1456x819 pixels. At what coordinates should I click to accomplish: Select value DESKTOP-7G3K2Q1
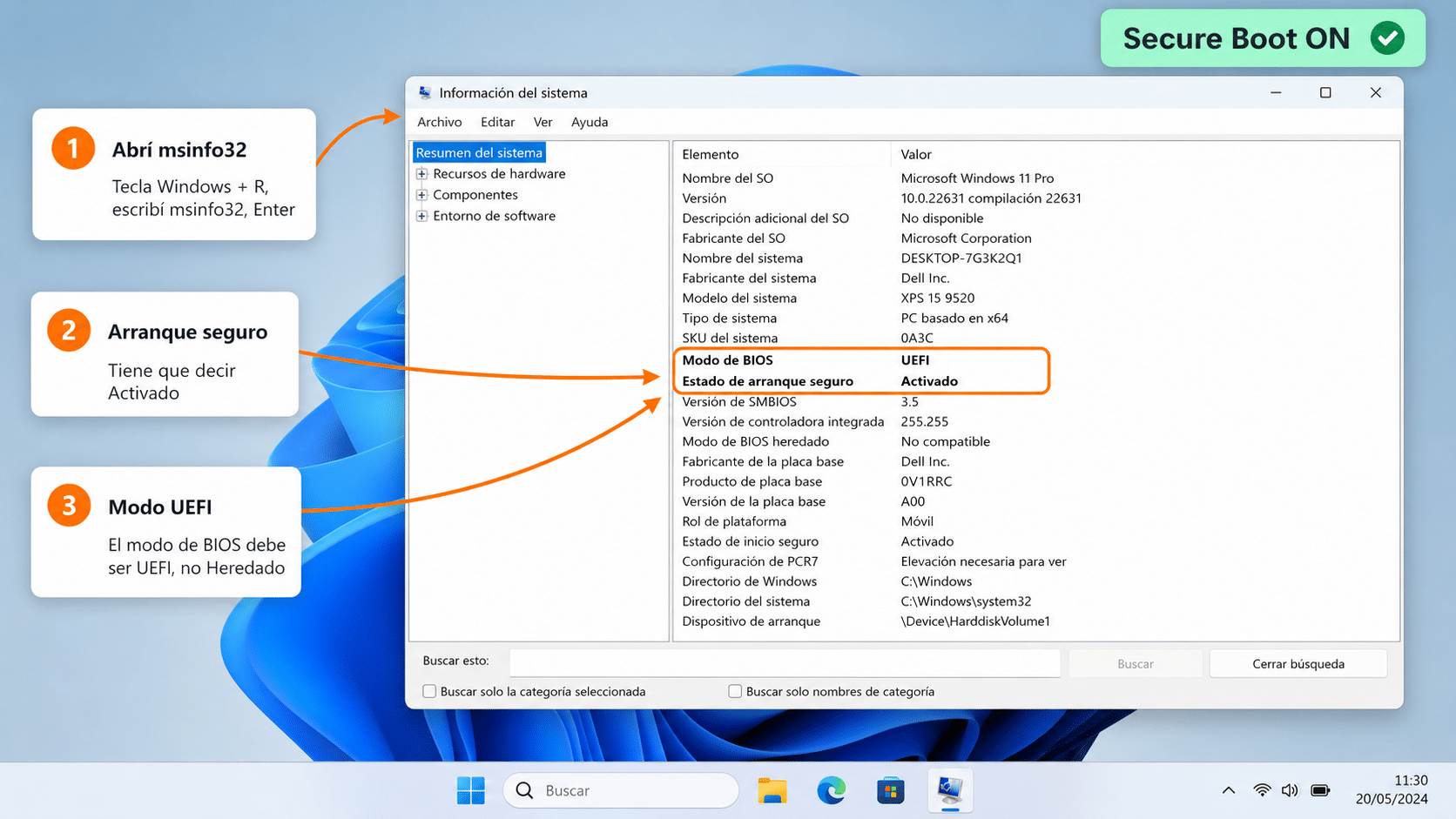961,258
